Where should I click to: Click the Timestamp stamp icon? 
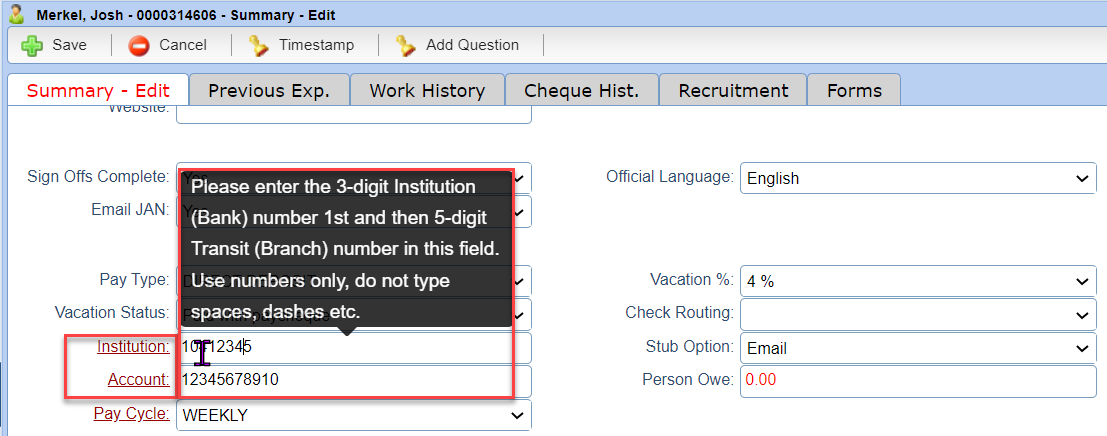coord(259,45)
